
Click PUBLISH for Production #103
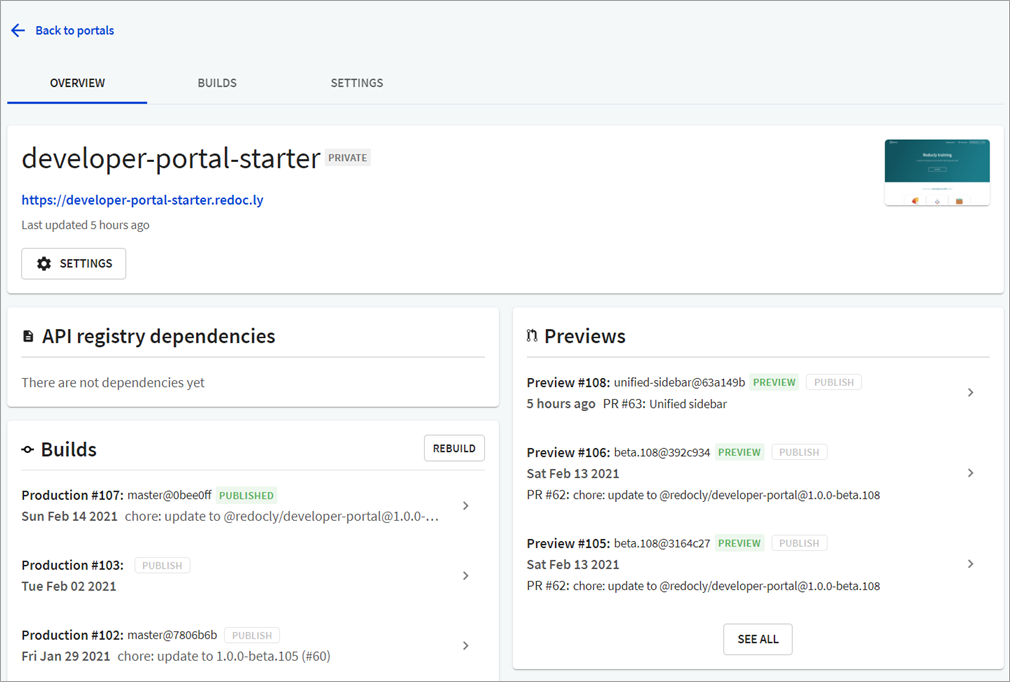(162, 565)
